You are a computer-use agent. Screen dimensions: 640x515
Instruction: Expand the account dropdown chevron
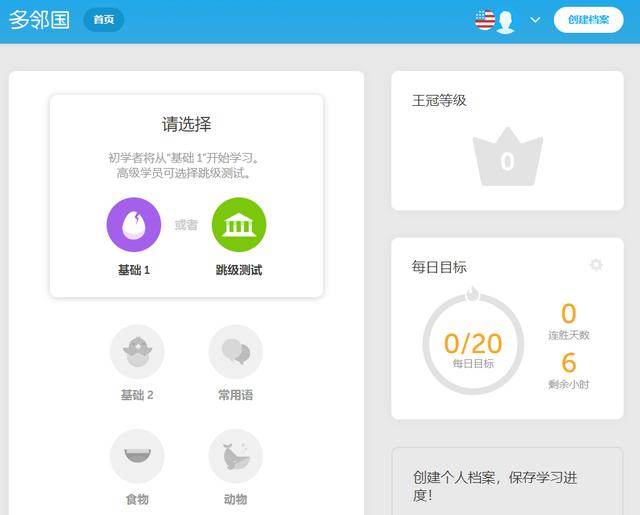[535, 20]
